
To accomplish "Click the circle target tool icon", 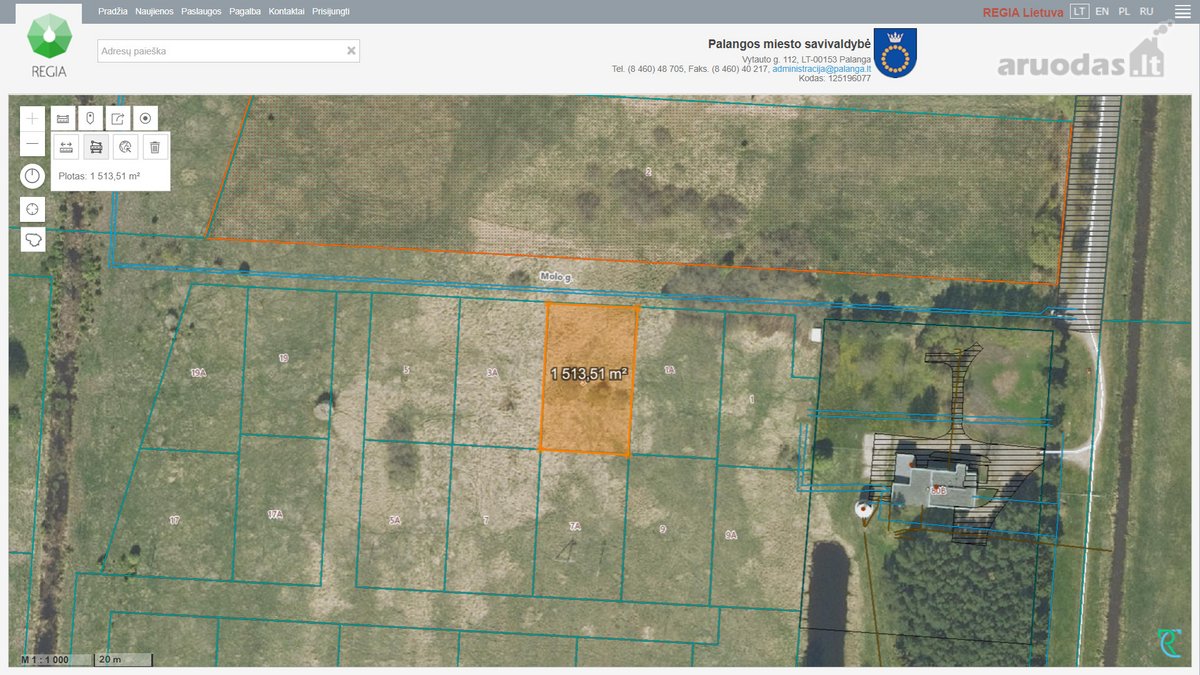I will click(x=145, y=118).
